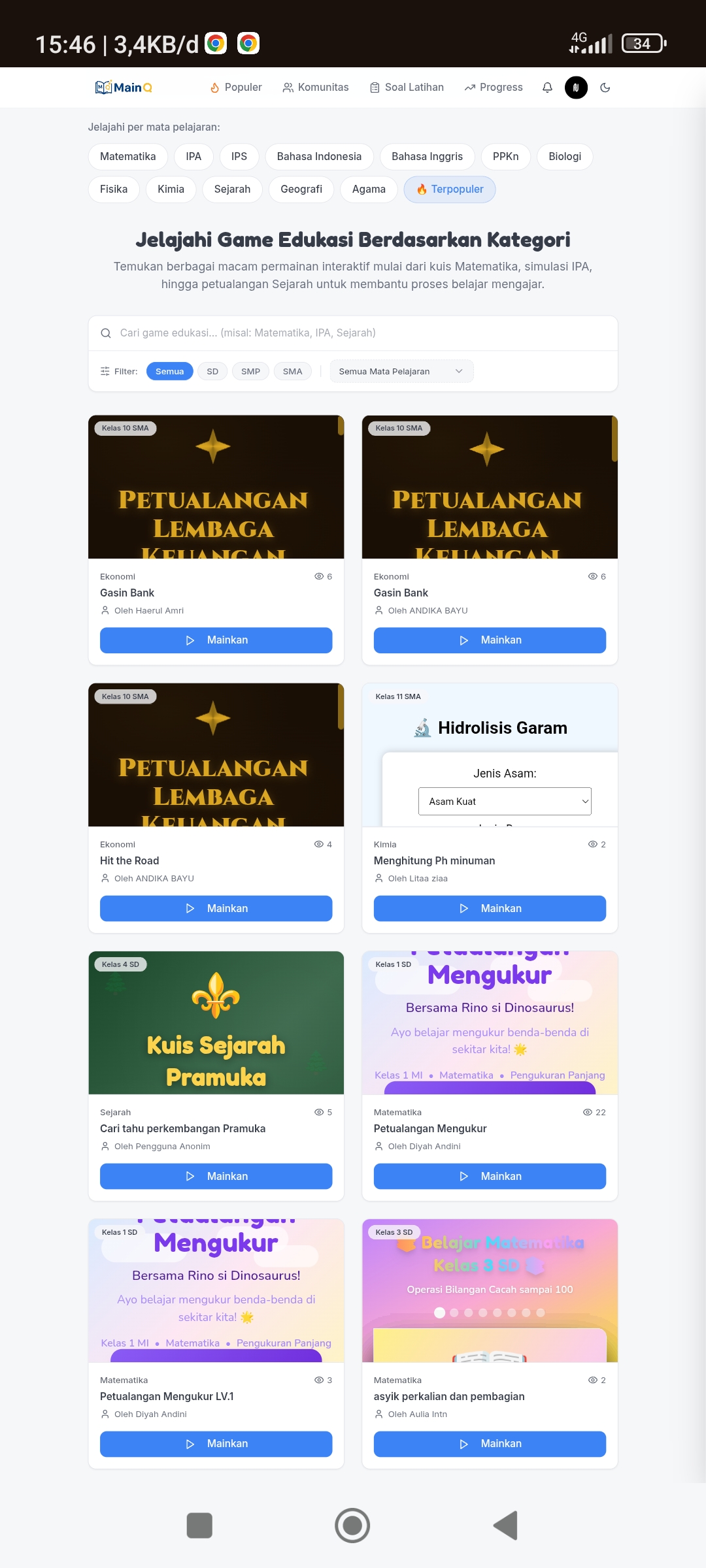Open the Soal Latihan menu

click(407, 88)
